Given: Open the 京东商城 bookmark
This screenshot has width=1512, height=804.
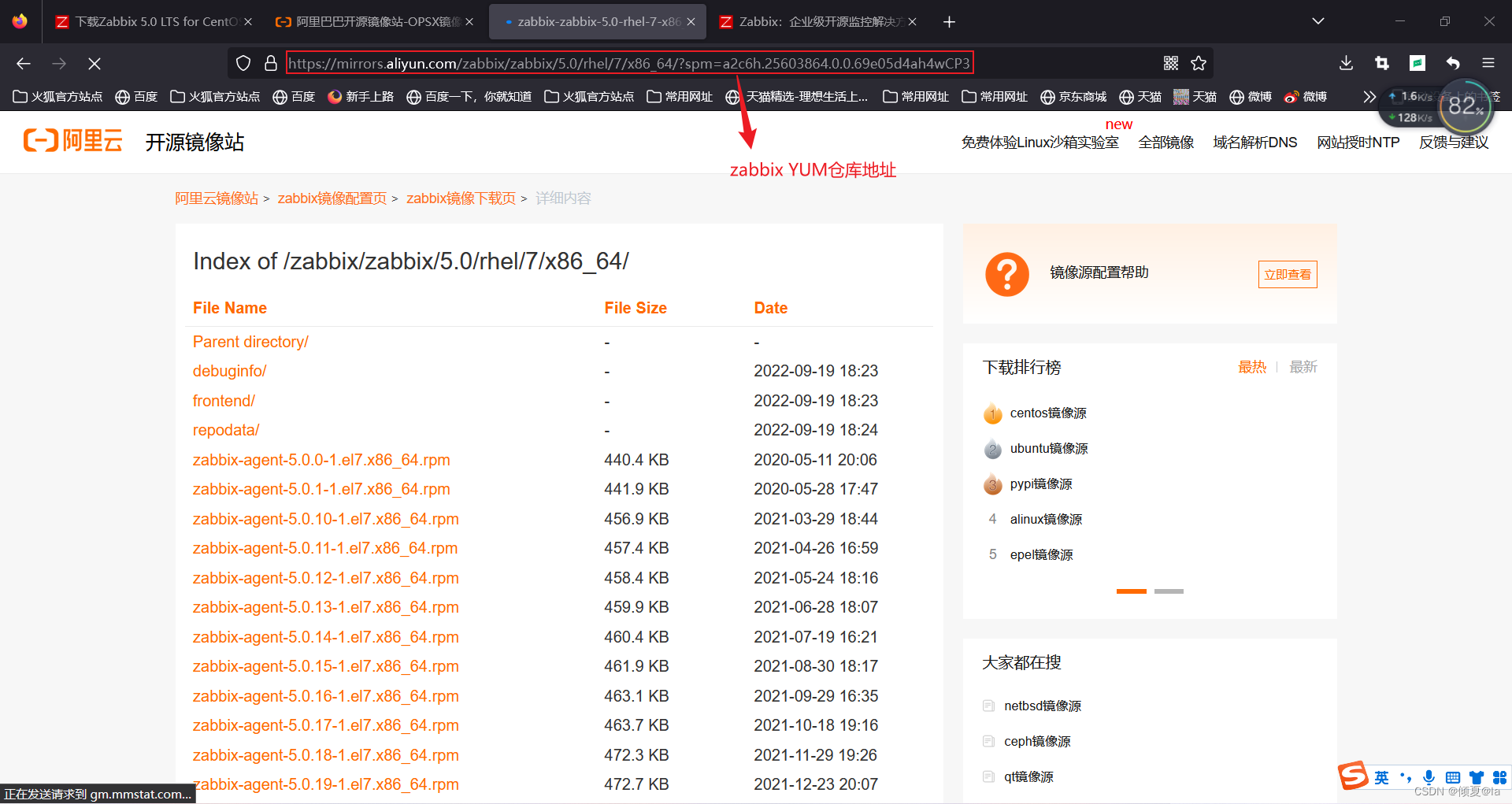Looking at the screenshot, I should pos(1073,97).
